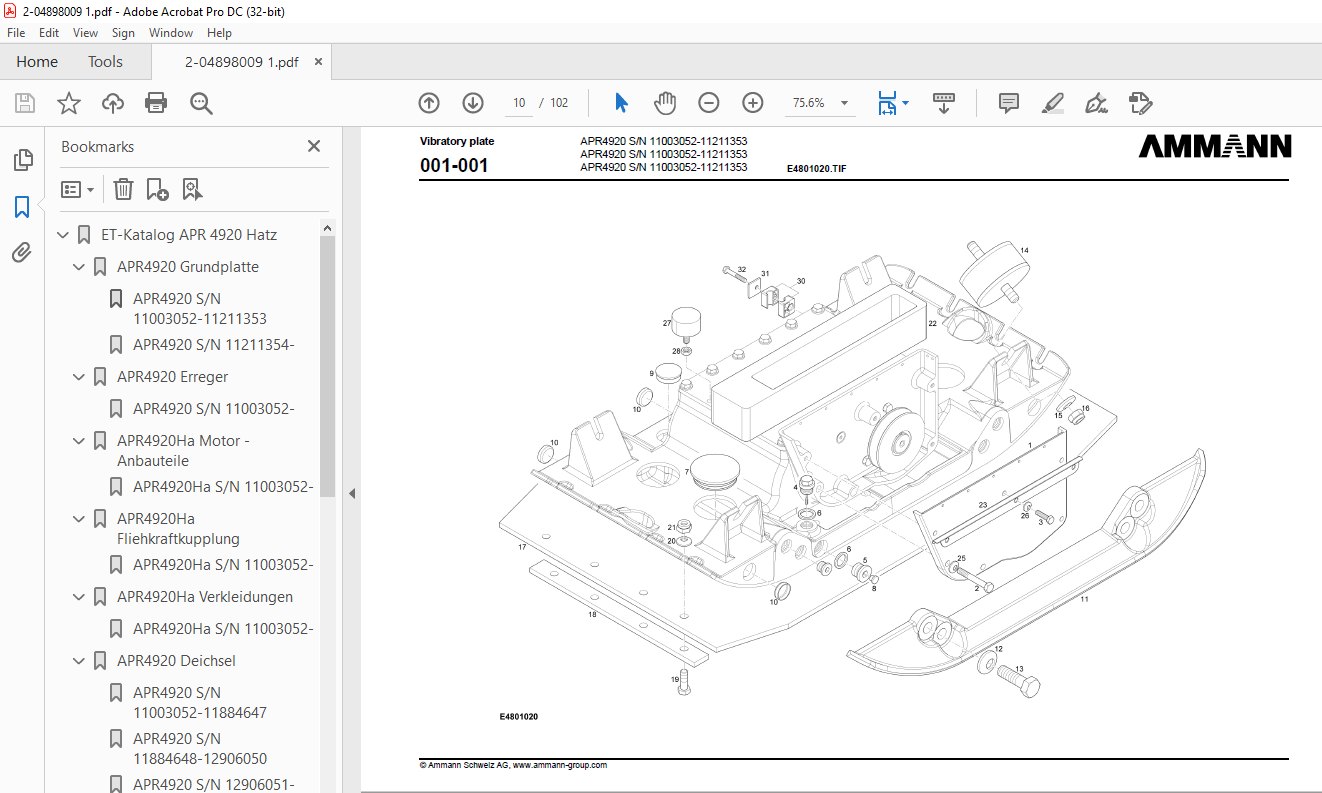Open the fit page options dropdown arrow
The height and width of the screenshot is (793, 1322).
pos(905,103)
